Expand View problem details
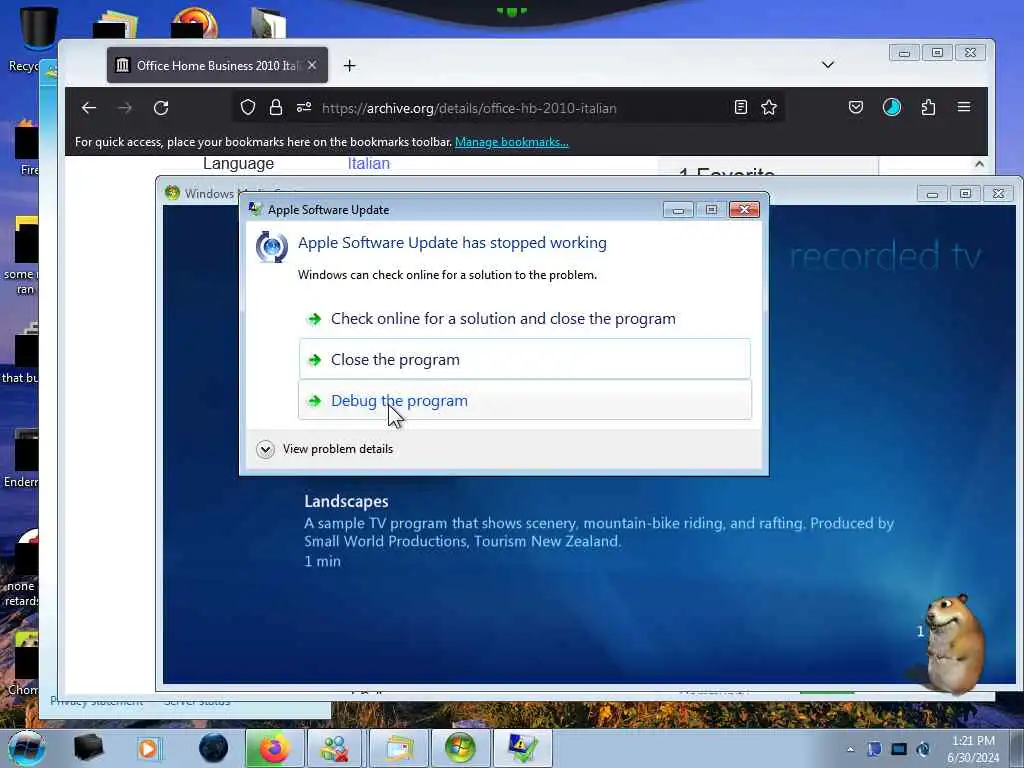Screen dimensions: 1024x768 coord(325,449)
